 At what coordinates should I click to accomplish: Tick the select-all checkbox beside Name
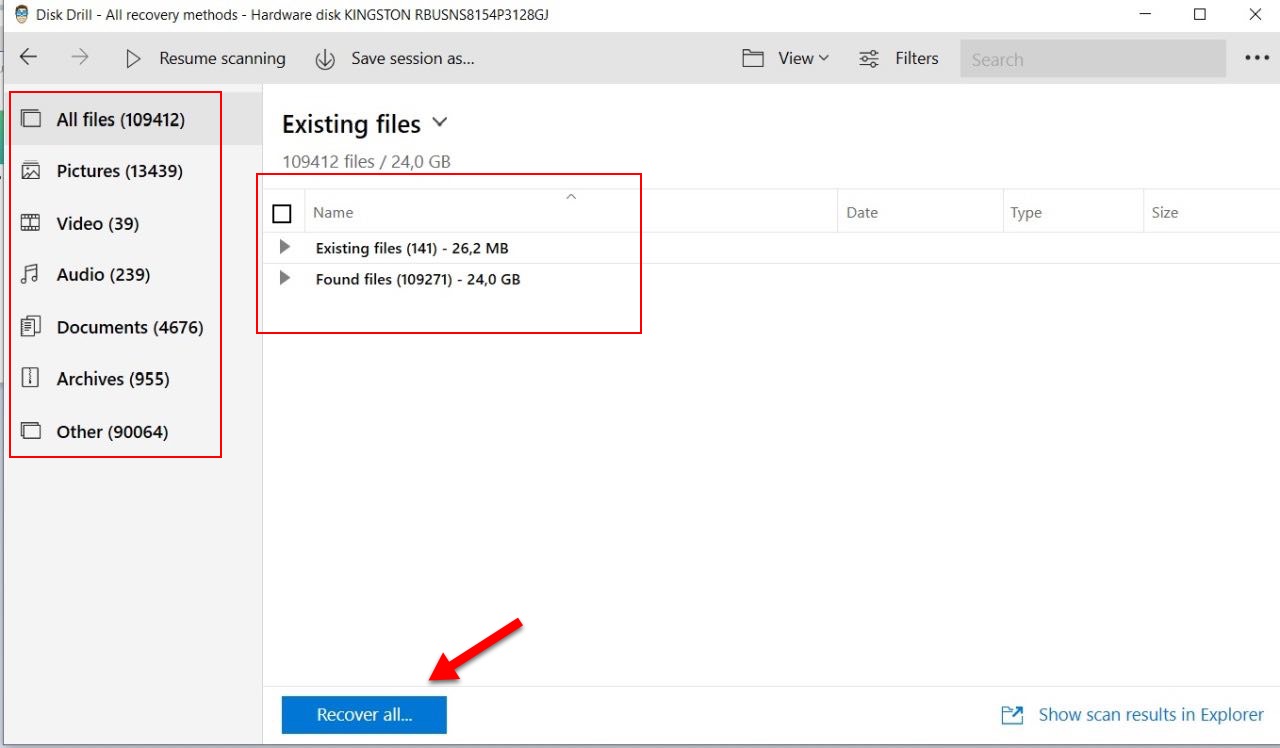[x=282, y=213]
